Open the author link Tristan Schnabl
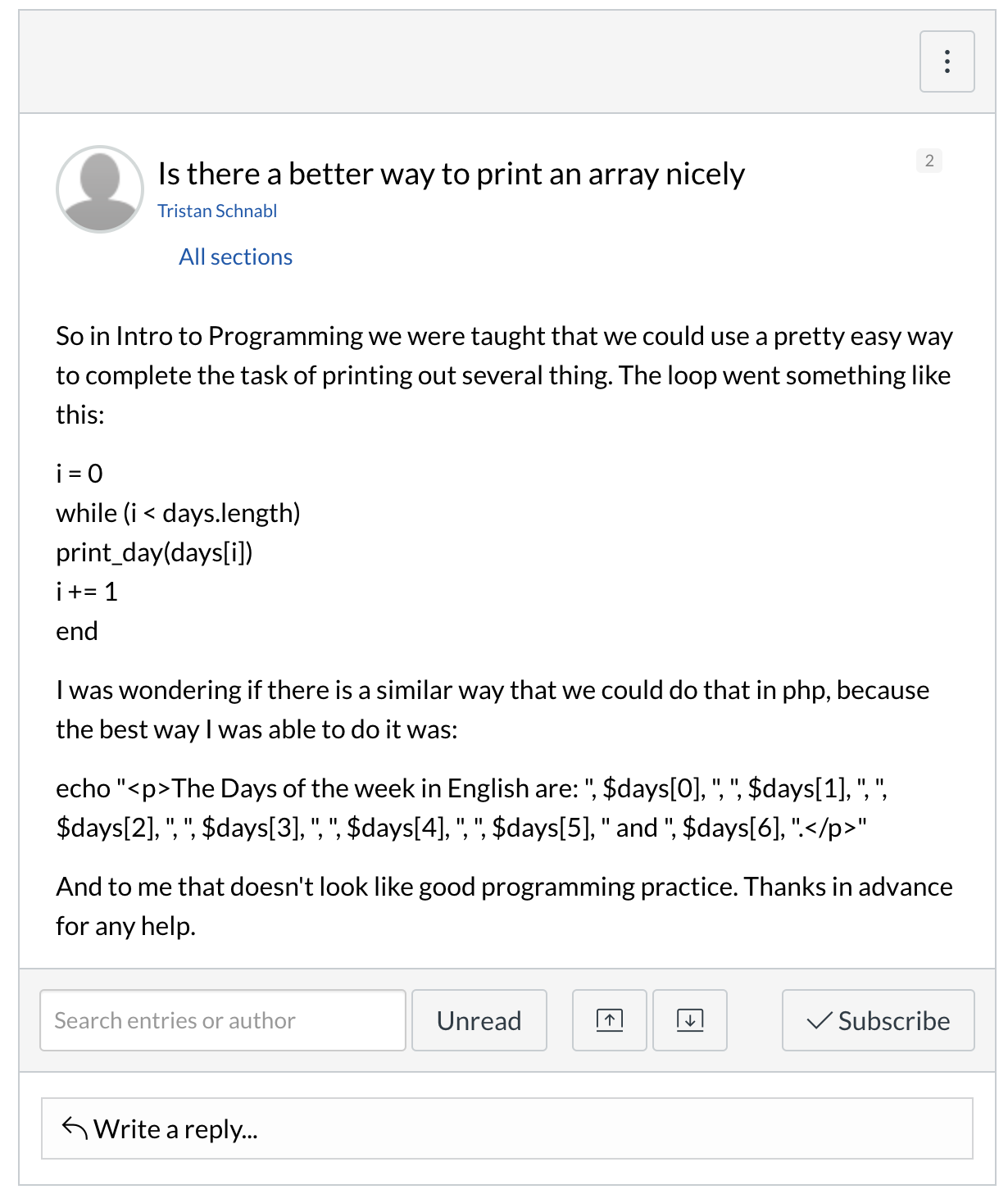The width and height of the screenshot is (1008, 1203). 217,211
